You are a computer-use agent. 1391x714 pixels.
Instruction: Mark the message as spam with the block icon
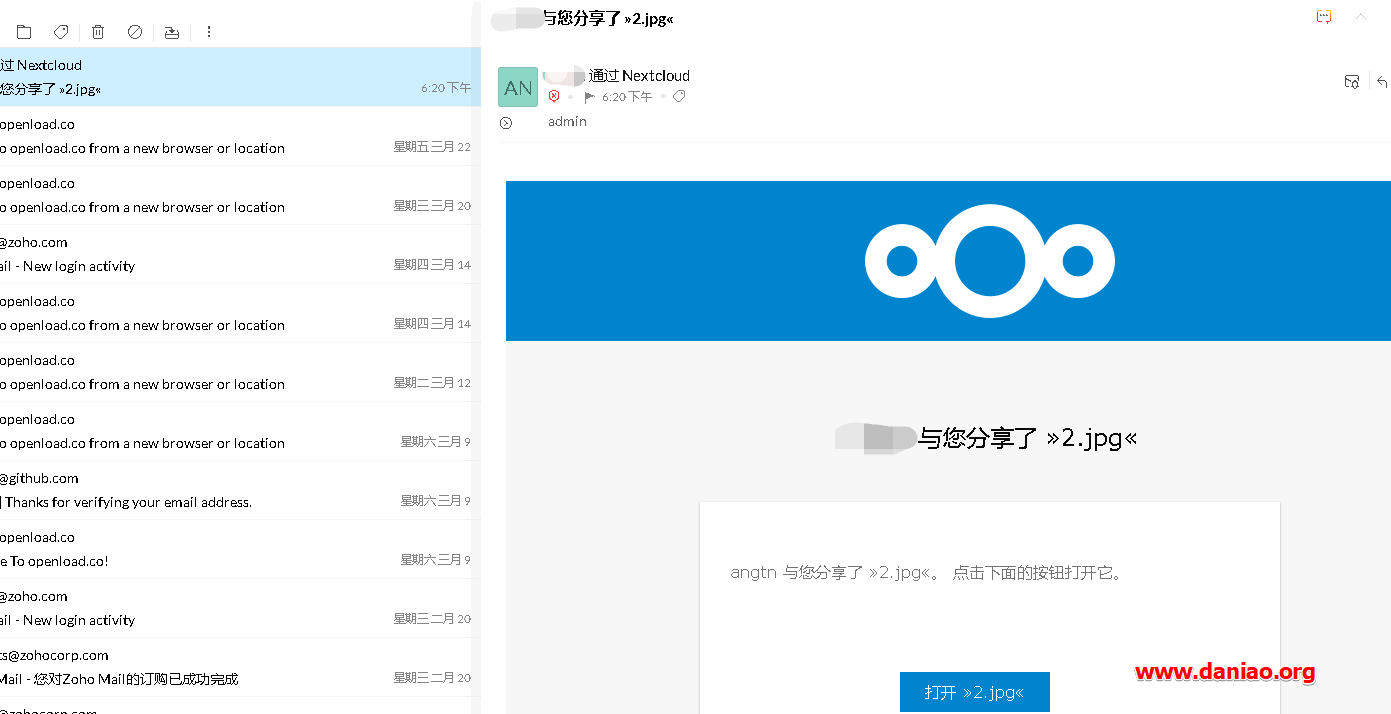tap(135, 32)
